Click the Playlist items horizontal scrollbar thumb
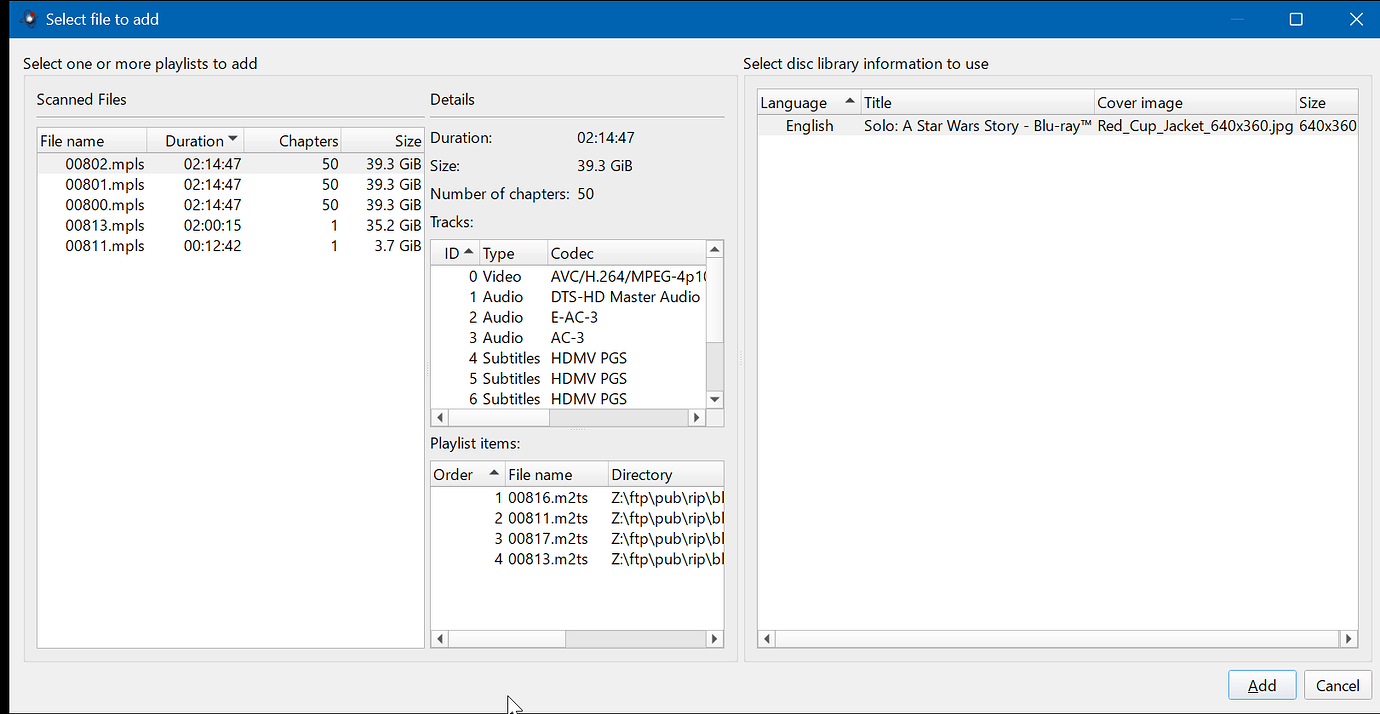This screenshot has height=714, width=1380. (x=505, y=639)
